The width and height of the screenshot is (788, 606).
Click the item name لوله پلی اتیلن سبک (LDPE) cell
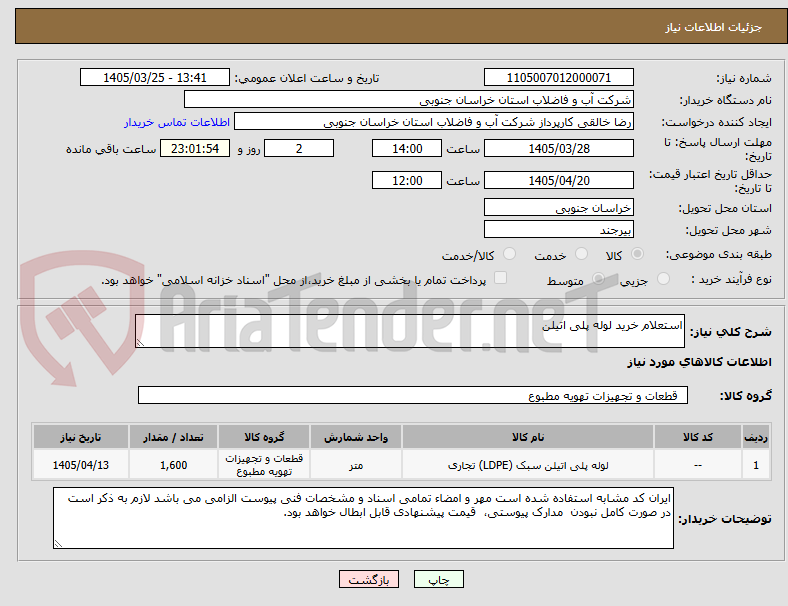[528, 465]
